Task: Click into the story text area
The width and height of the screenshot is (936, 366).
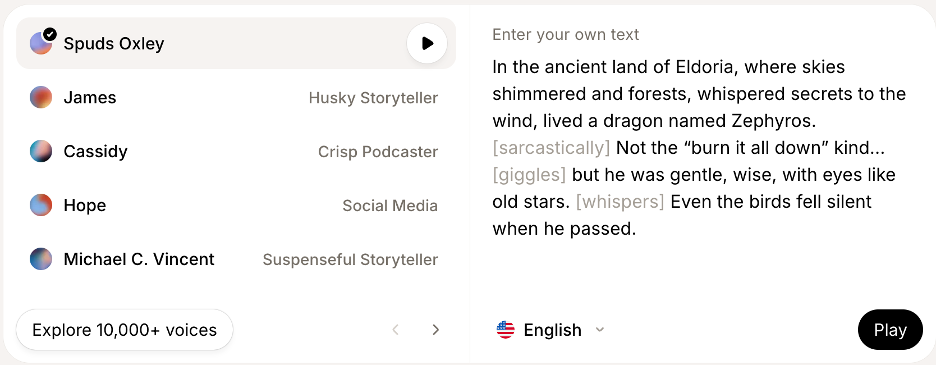Action: click(699, 147)
